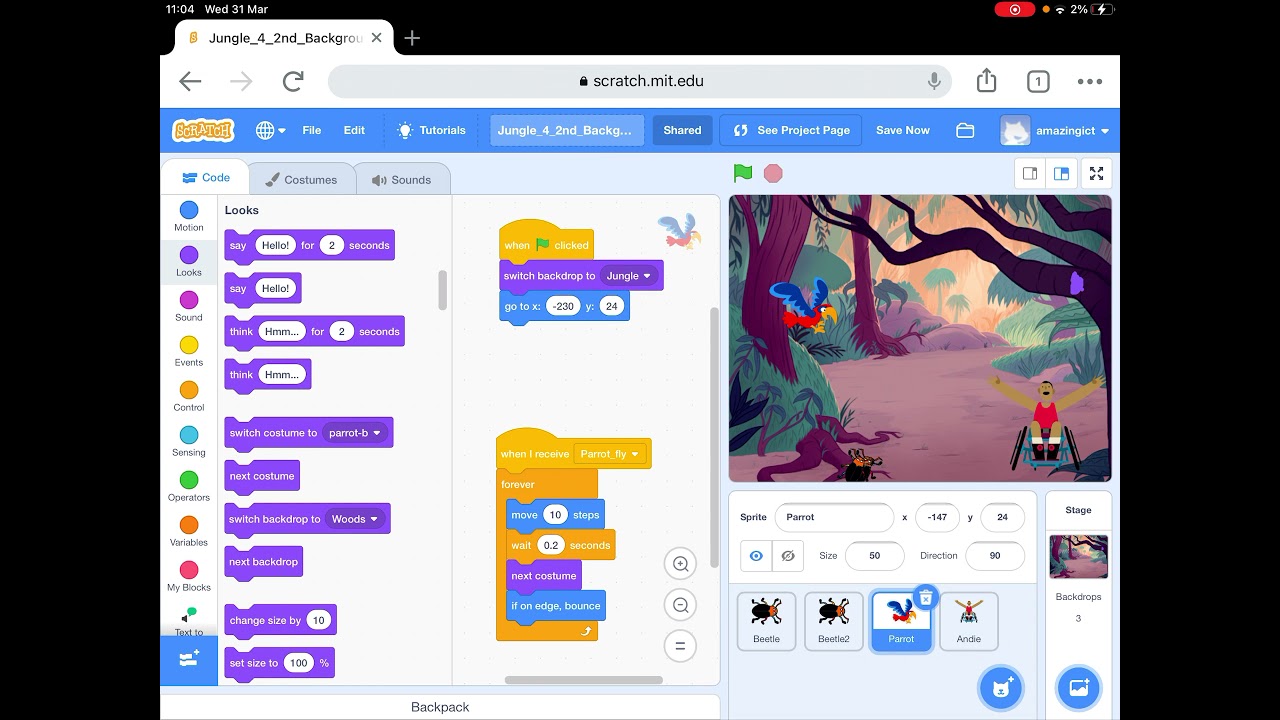Viewport: 1280px width, 720px height.
Task: Click the Shared button
Action: click(x=682, y=130)
